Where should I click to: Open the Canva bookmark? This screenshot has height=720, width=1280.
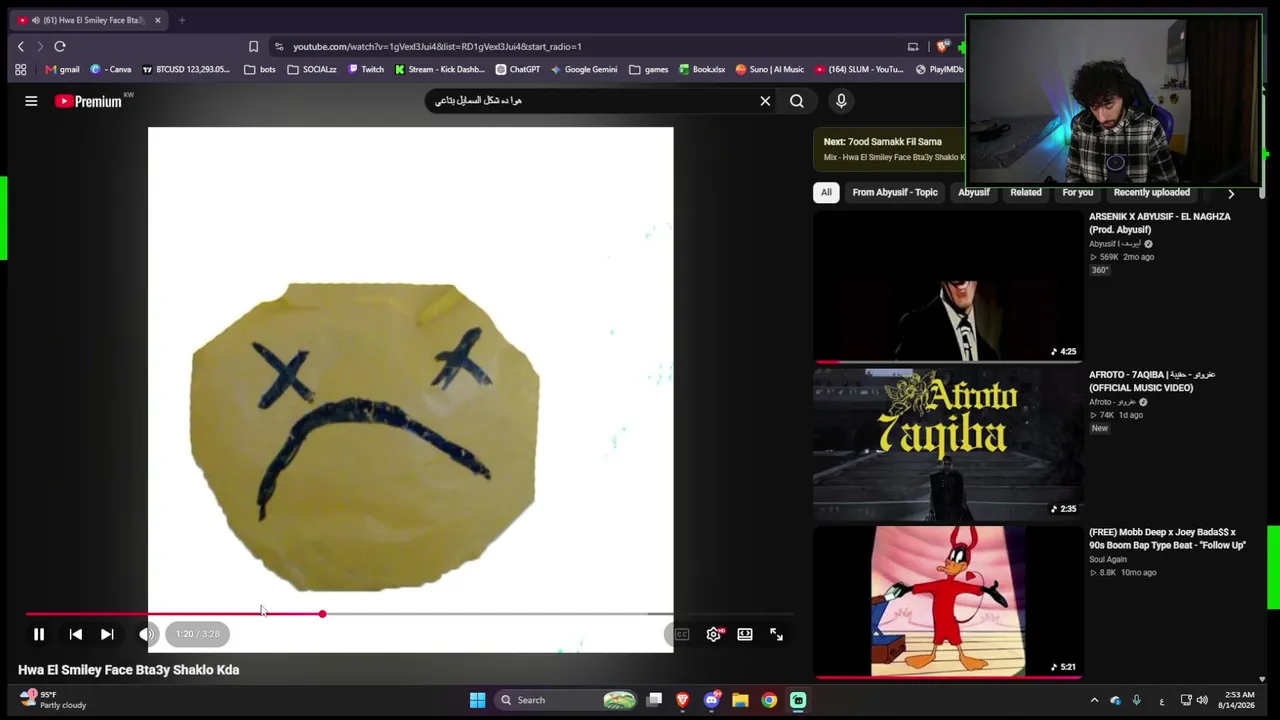111,69
